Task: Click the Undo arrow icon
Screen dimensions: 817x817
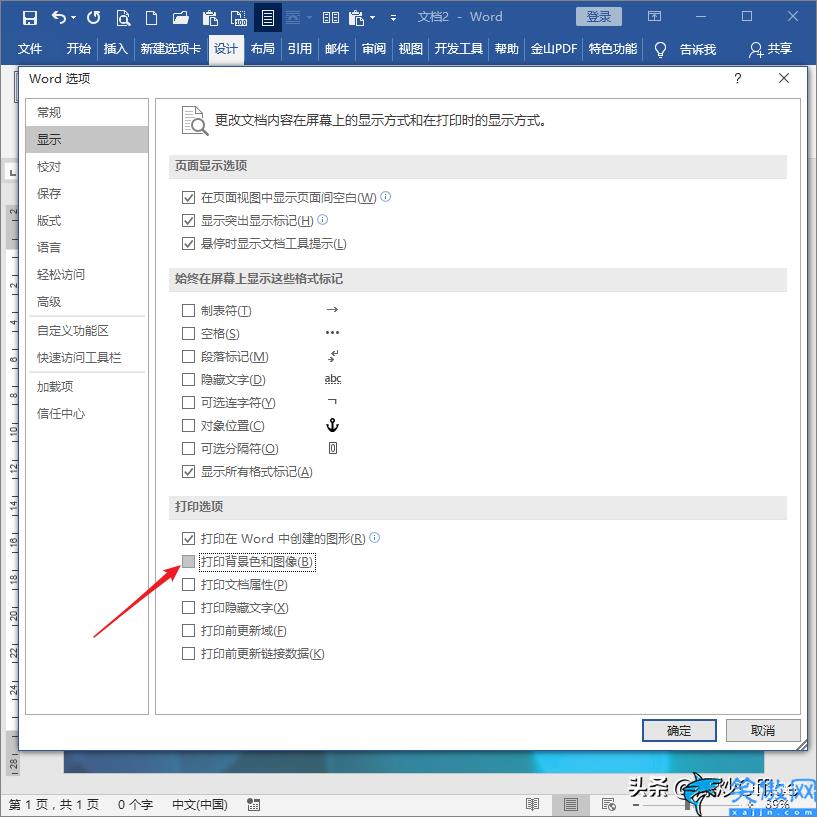Action: pyautogui.click(x=59, y=18)
